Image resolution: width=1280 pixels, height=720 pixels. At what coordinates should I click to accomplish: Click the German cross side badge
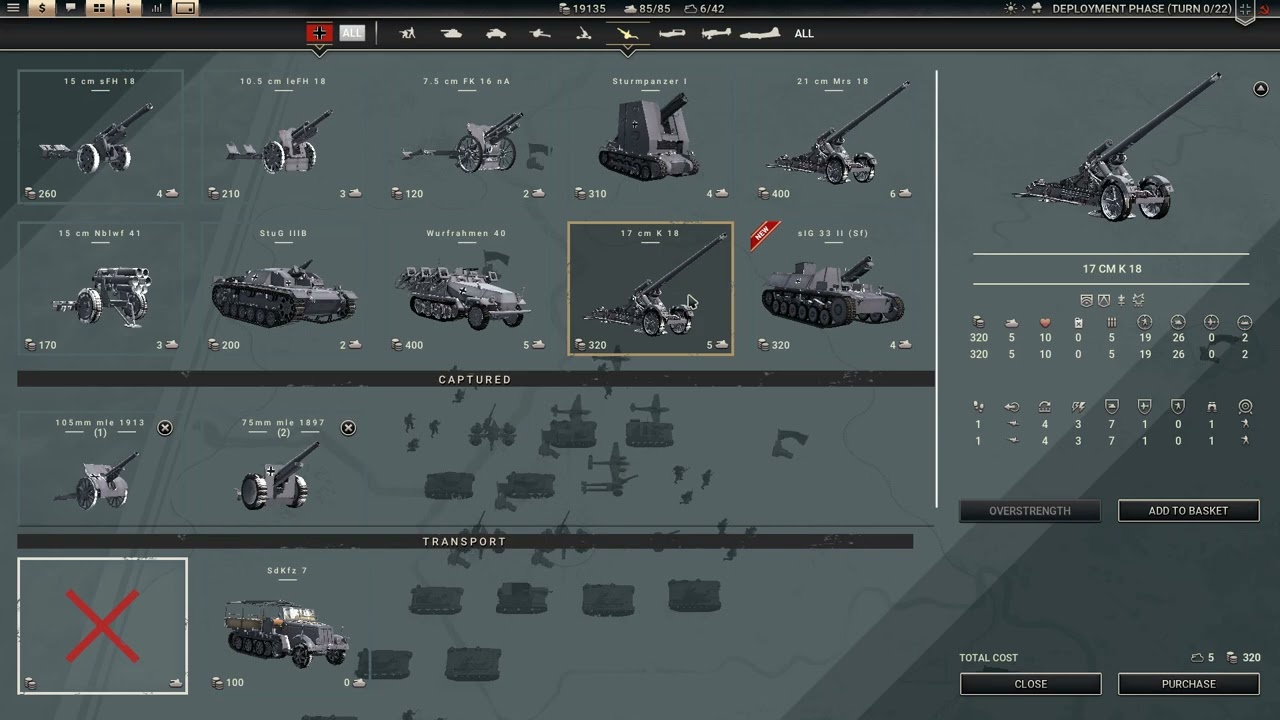click(1244, 12)
